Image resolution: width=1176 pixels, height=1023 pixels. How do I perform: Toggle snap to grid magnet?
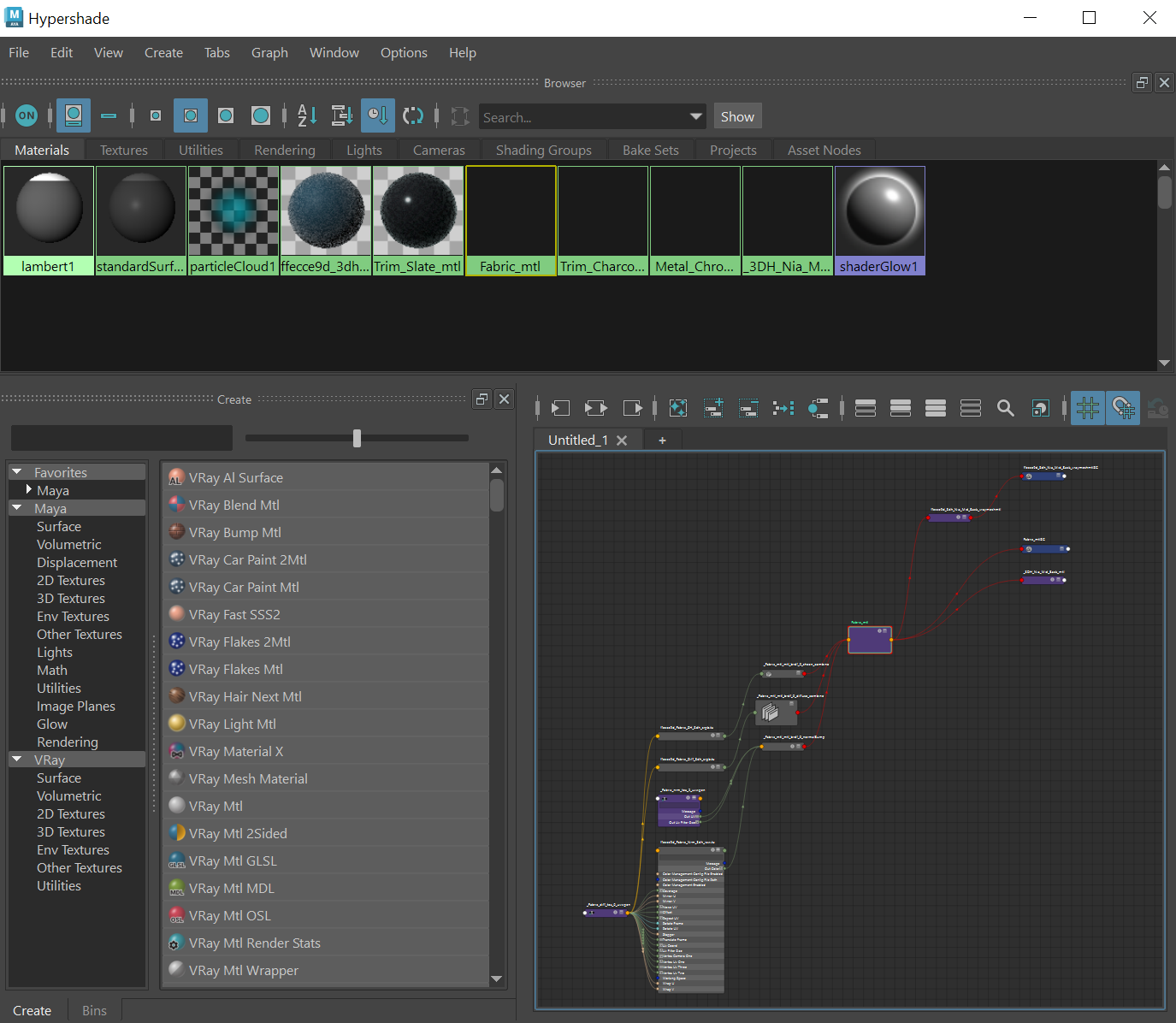[1123, 408]
